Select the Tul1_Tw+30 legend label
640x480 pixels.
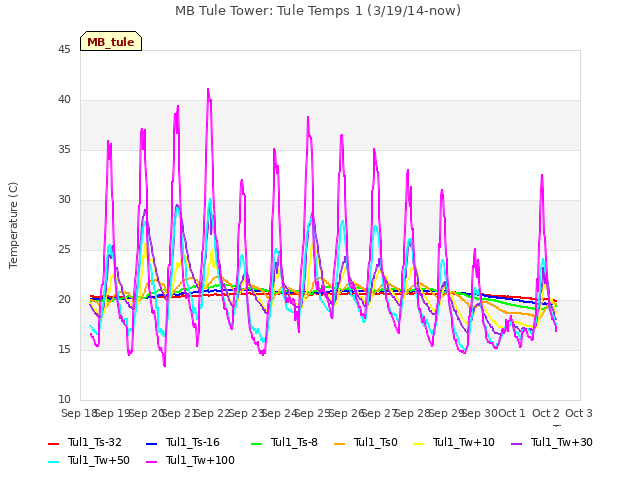(x=562, y=442)
